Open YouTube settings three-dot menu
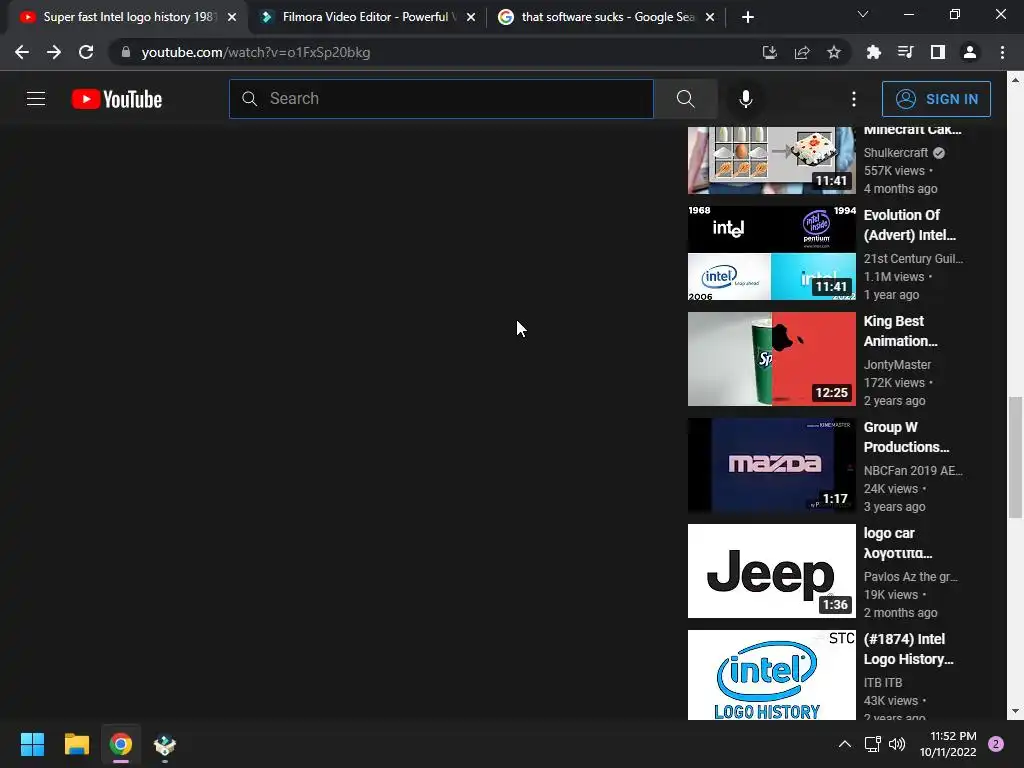The width and height of the screenshot is (1024, 768). click(x=854, y=99)
